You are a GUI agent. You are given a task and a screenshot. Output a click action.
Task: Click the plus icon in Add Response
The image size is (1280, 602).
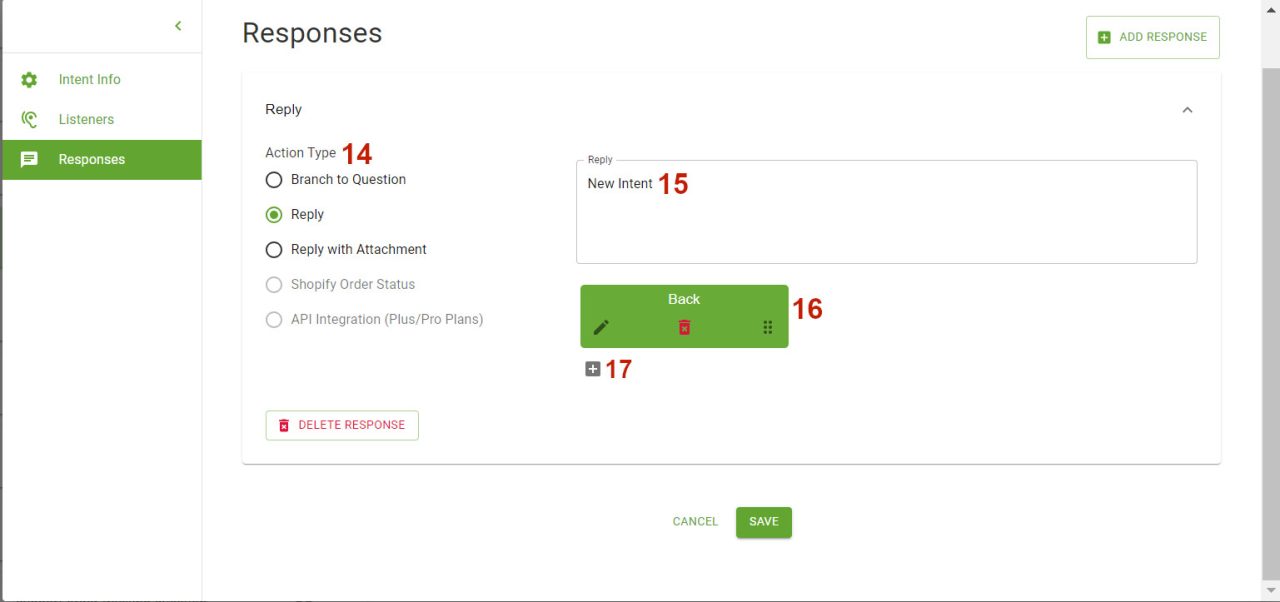1104,37
